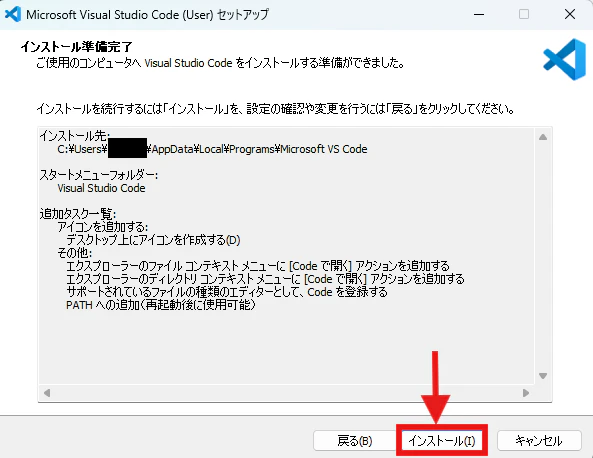The image size is (593, 458).
Task: Click the summary box scroll down arrow
Action: (x=543, y=376)
